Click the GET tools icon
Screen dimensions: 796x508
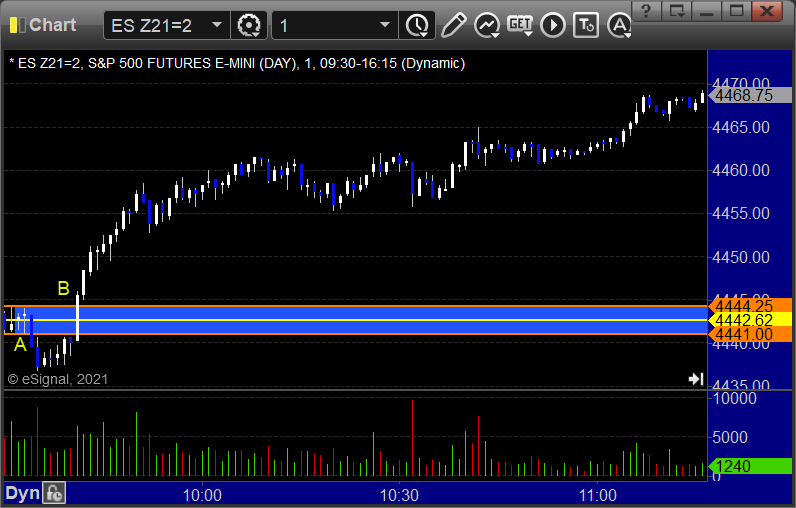(x=520, y=25)
